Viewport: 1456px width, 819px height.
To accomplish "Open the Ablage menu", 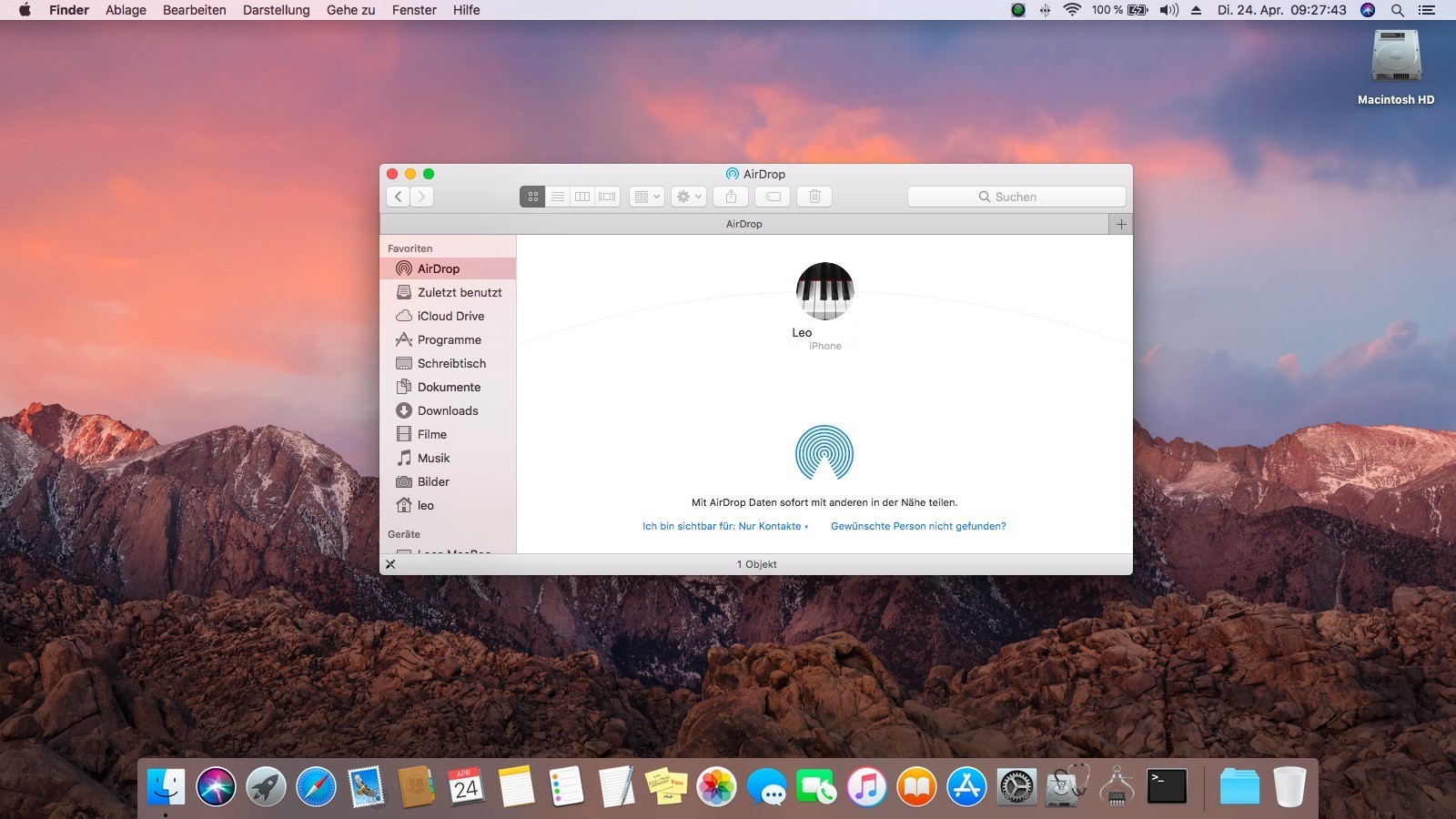I will point(126,10).
